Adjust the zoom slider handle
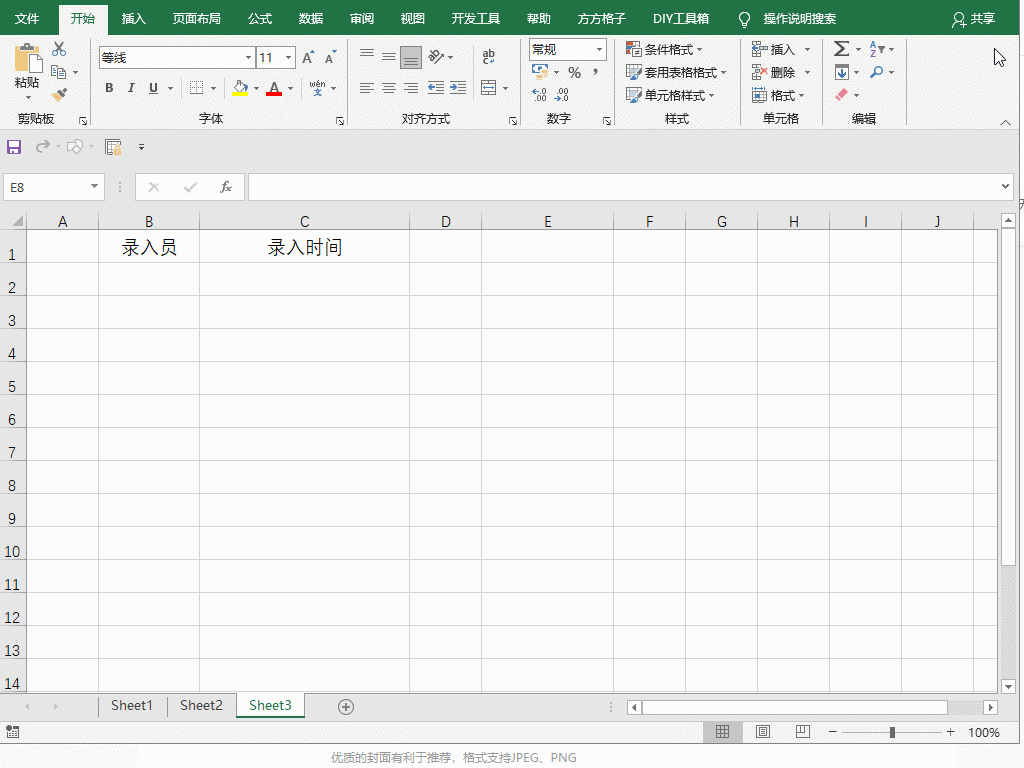 click(892, 732)
